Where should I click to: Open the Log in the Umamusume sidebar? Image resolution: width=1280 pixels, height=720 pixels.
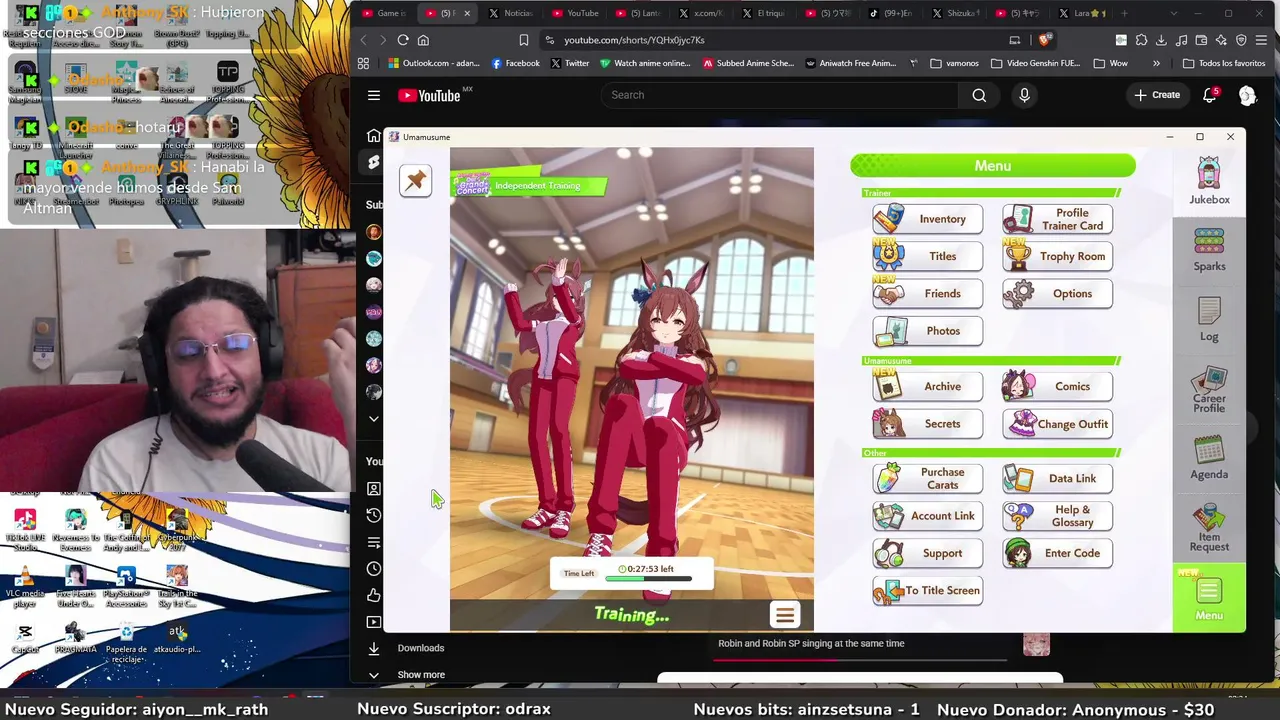point(1209,320)
